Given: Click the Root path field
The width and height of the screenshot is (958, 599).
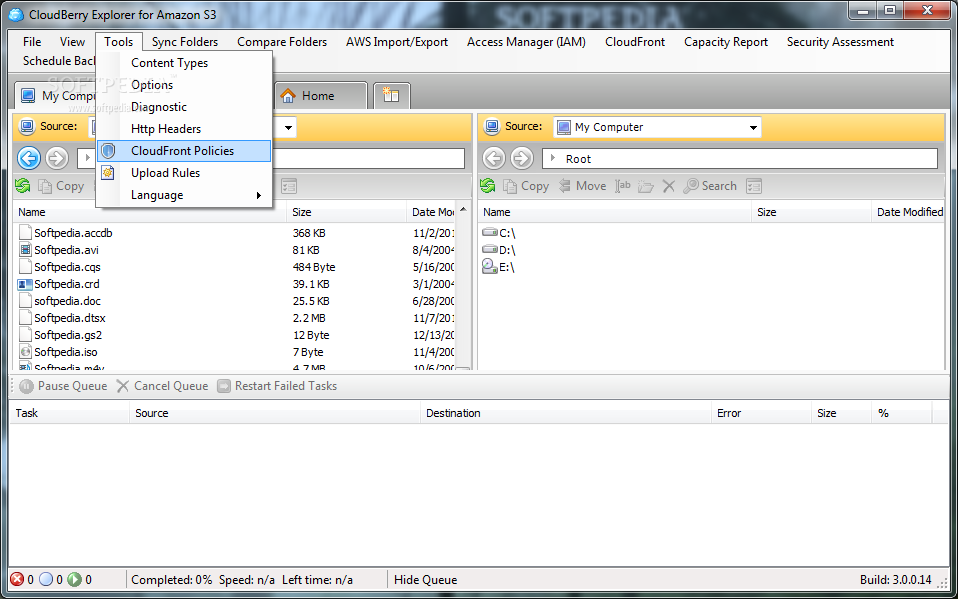Looking at the screenshot, I should (739, 159).
